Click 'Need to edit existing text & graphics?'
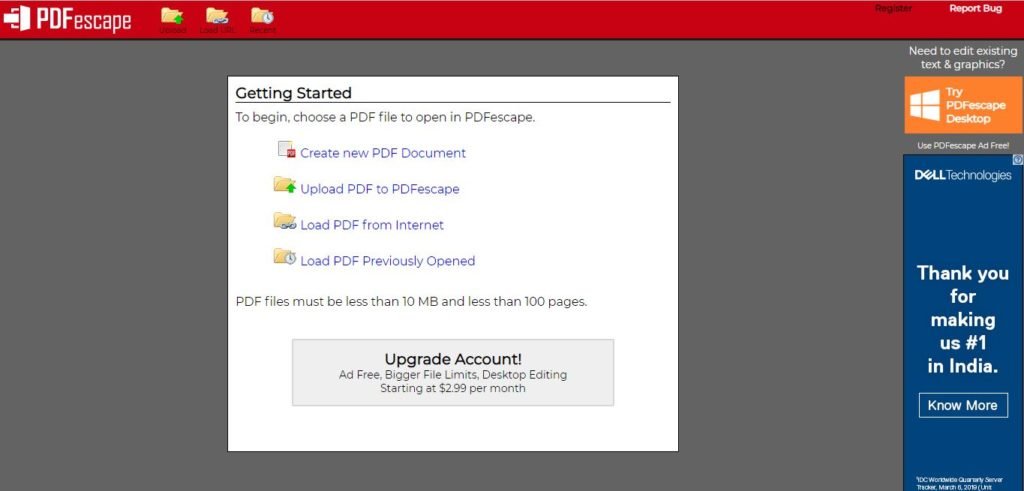The height and width of the screenshot is (491, 1024). 963,57
